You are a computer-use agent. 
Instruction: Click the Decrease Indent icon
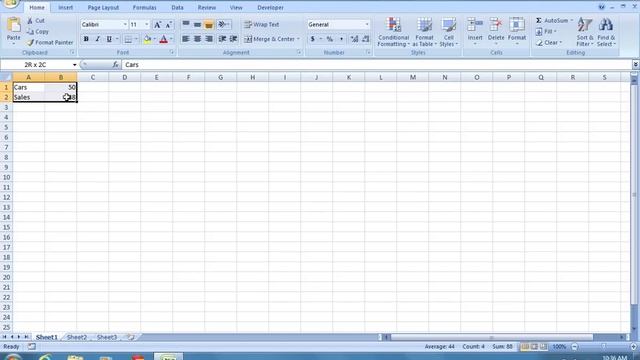pyautogui.click(x=222, y=39)
